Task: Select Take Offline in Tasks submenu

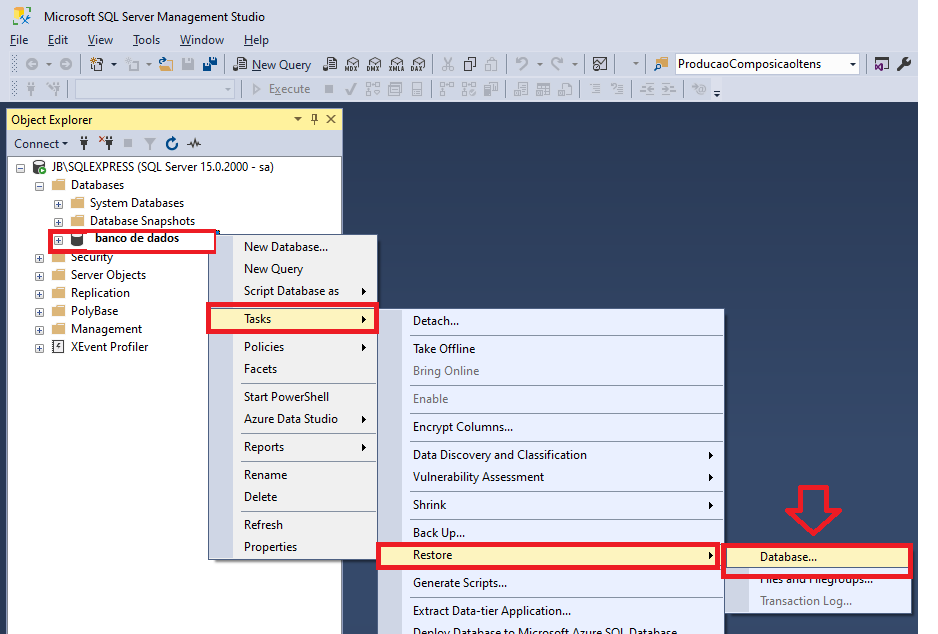Action: (551, 349)
